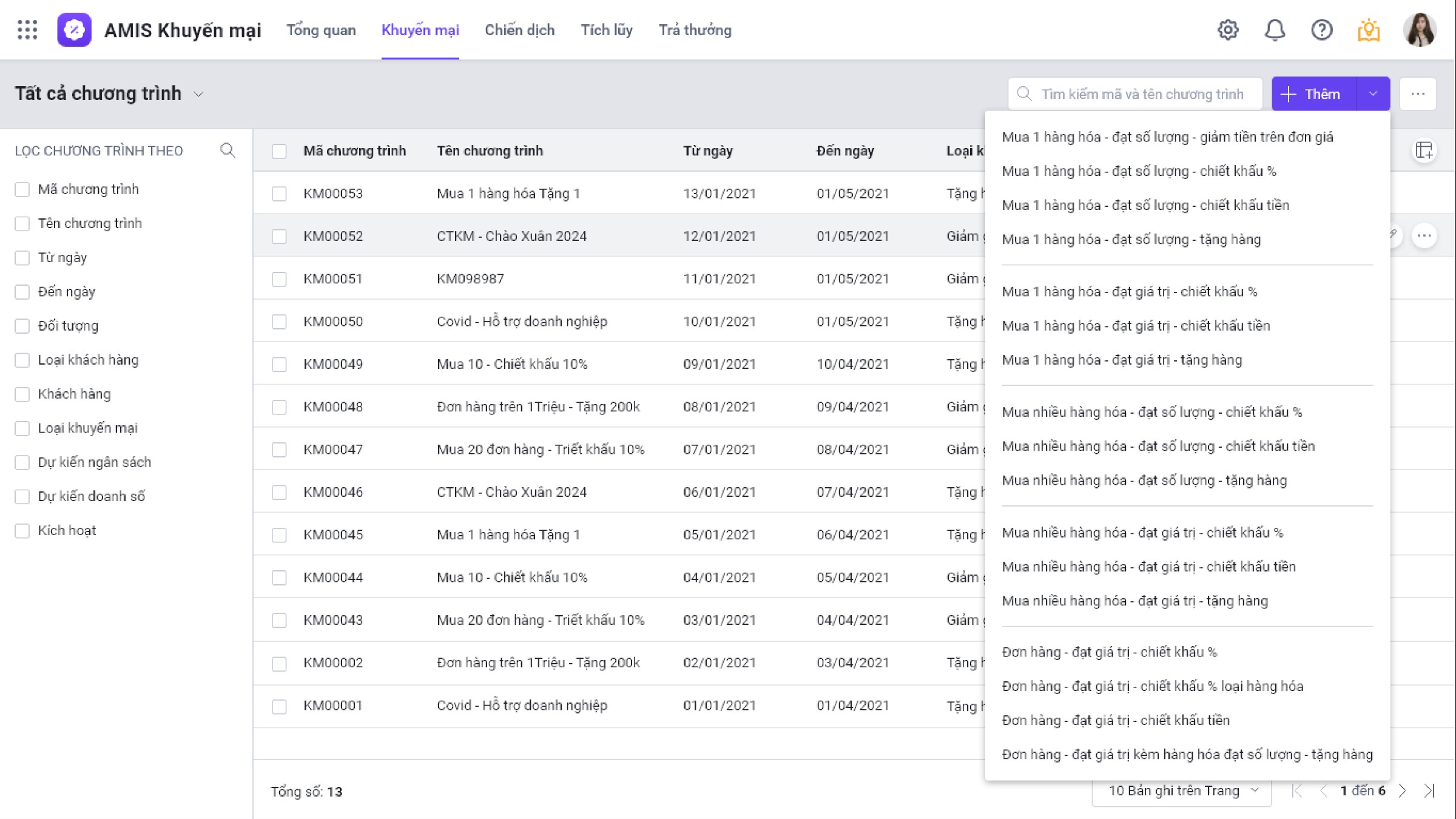Select Đơn hàng - đạt giá trị - chiết khấu tiền
Viewport: 1456px width, 819px height.
(x=1116, y=720)
